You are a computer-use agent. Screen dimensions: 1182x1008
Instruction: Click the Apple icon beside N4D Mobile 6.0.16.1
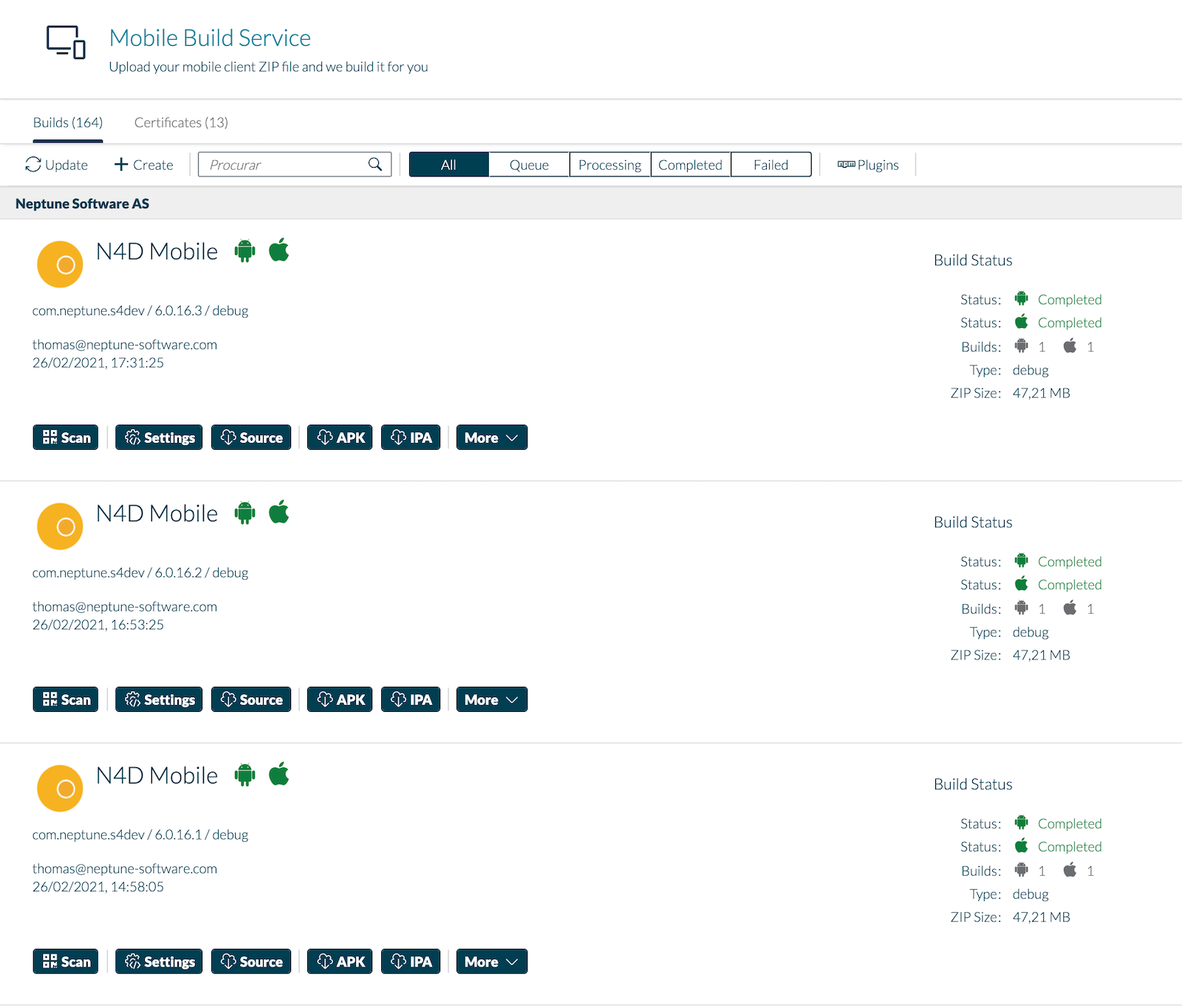click(x=279, y=775)
